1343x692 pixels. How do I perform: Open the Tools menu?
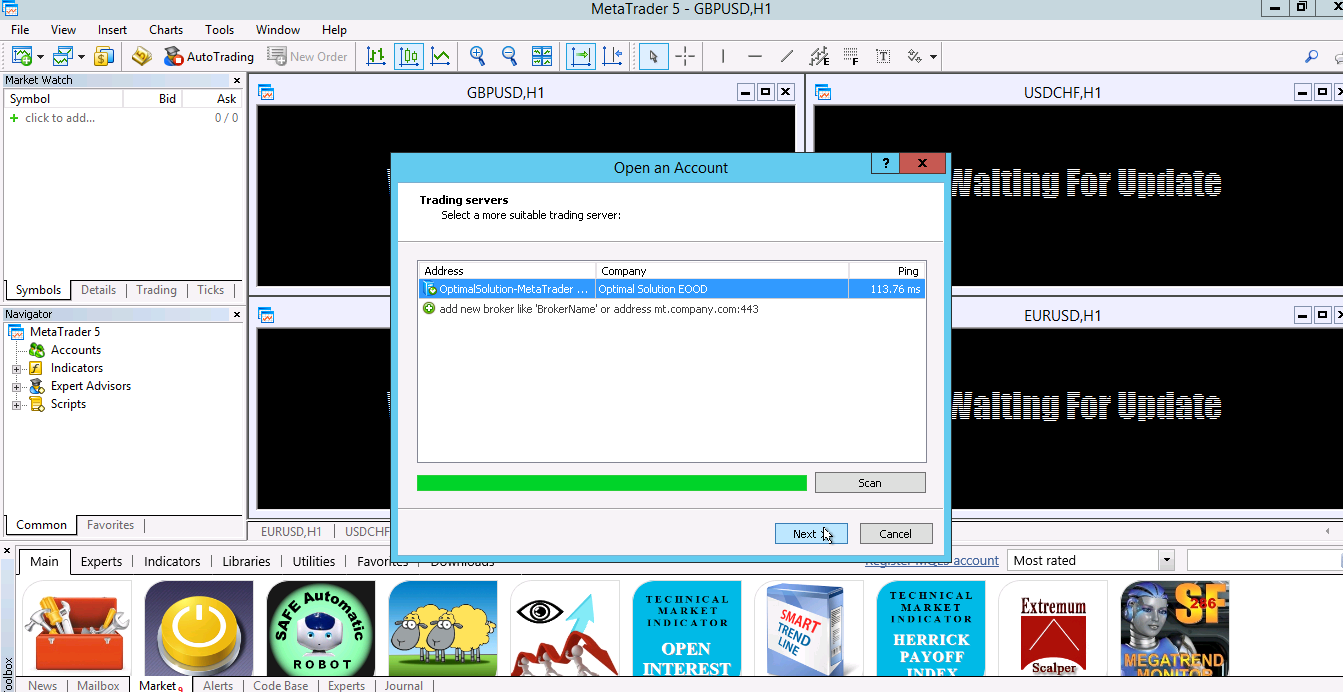tap(219, 30)
